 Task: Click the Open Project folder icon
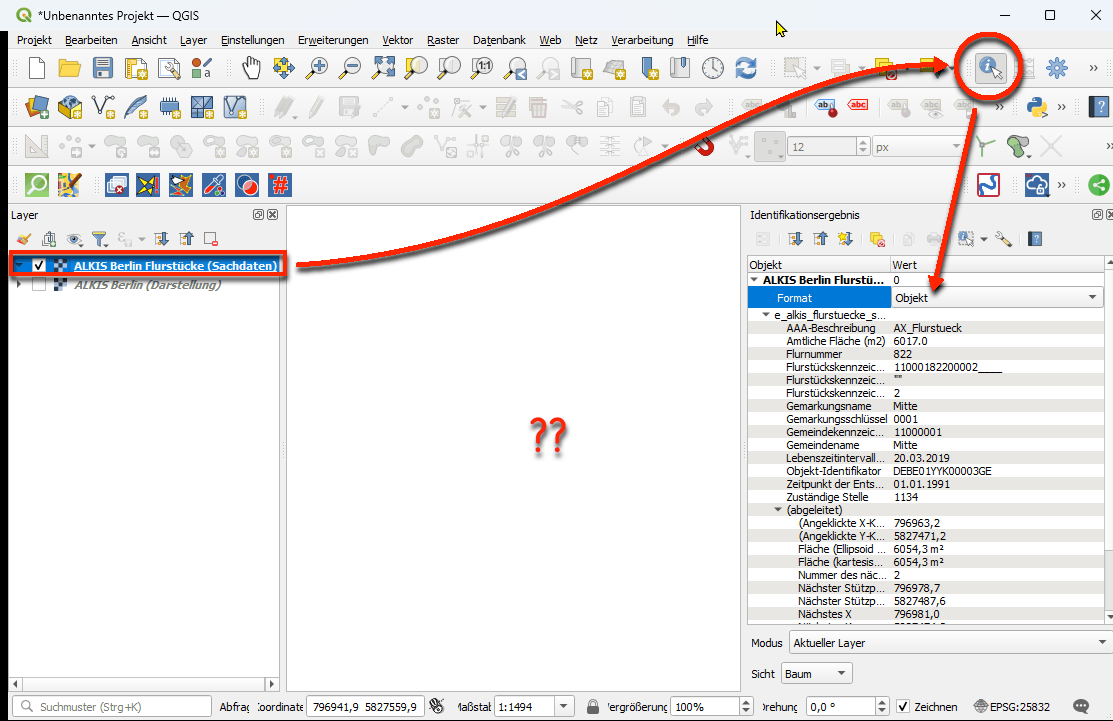(69, 68)
